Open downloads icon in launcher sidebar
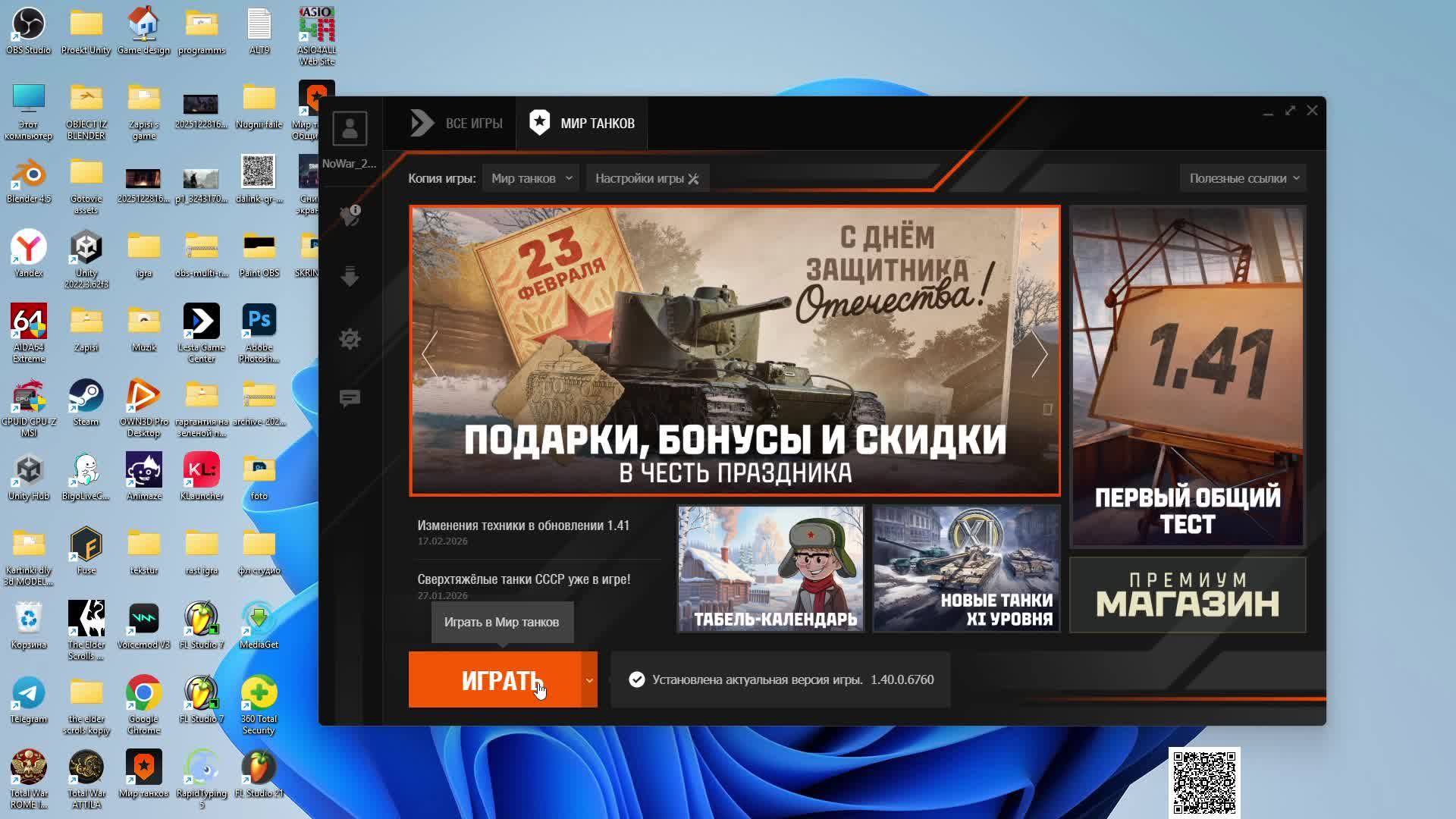1456x819 pixels. (350, 276)
